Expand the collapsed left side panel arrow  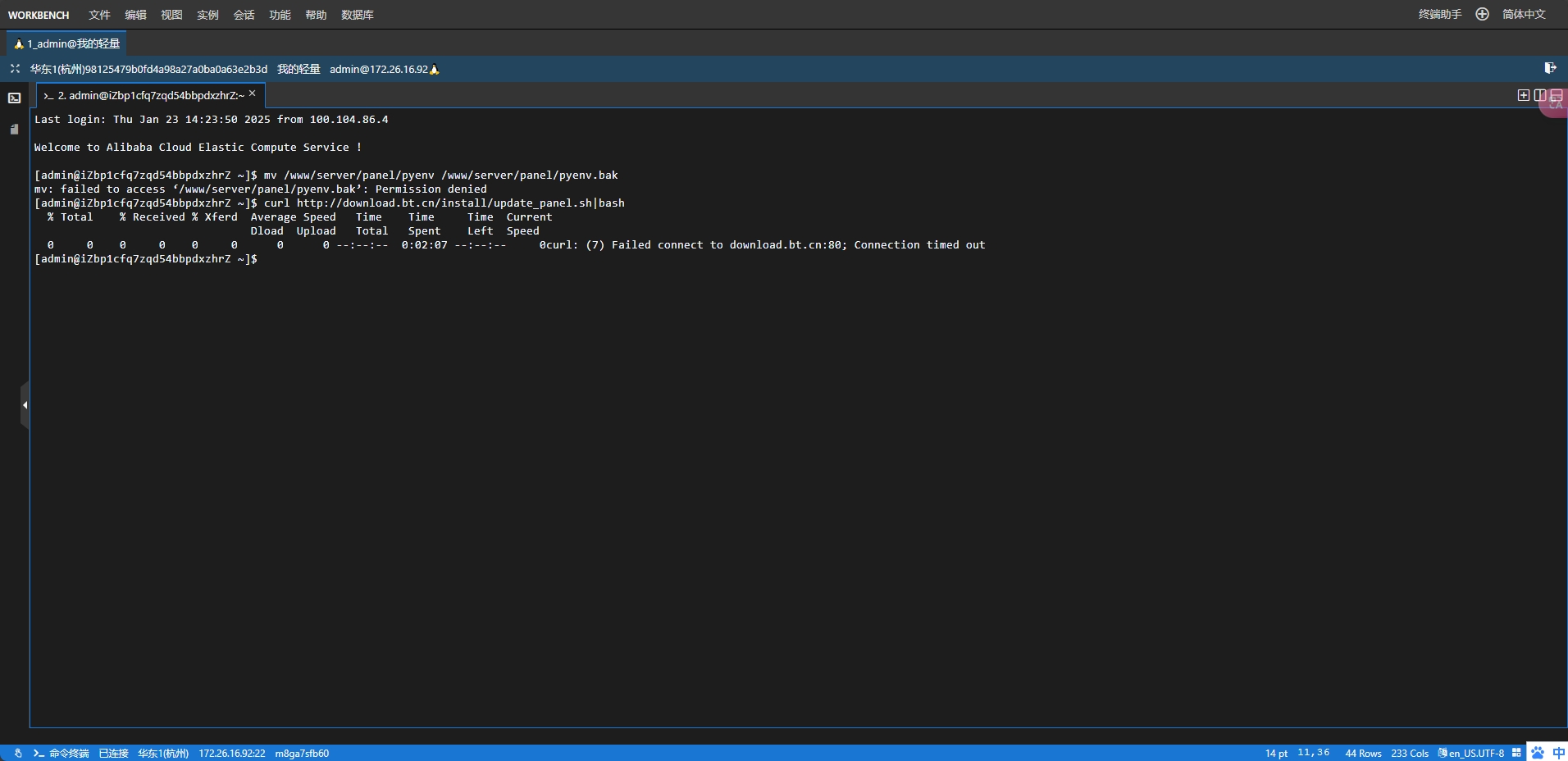pyautogui.click(x=25, y=405)
